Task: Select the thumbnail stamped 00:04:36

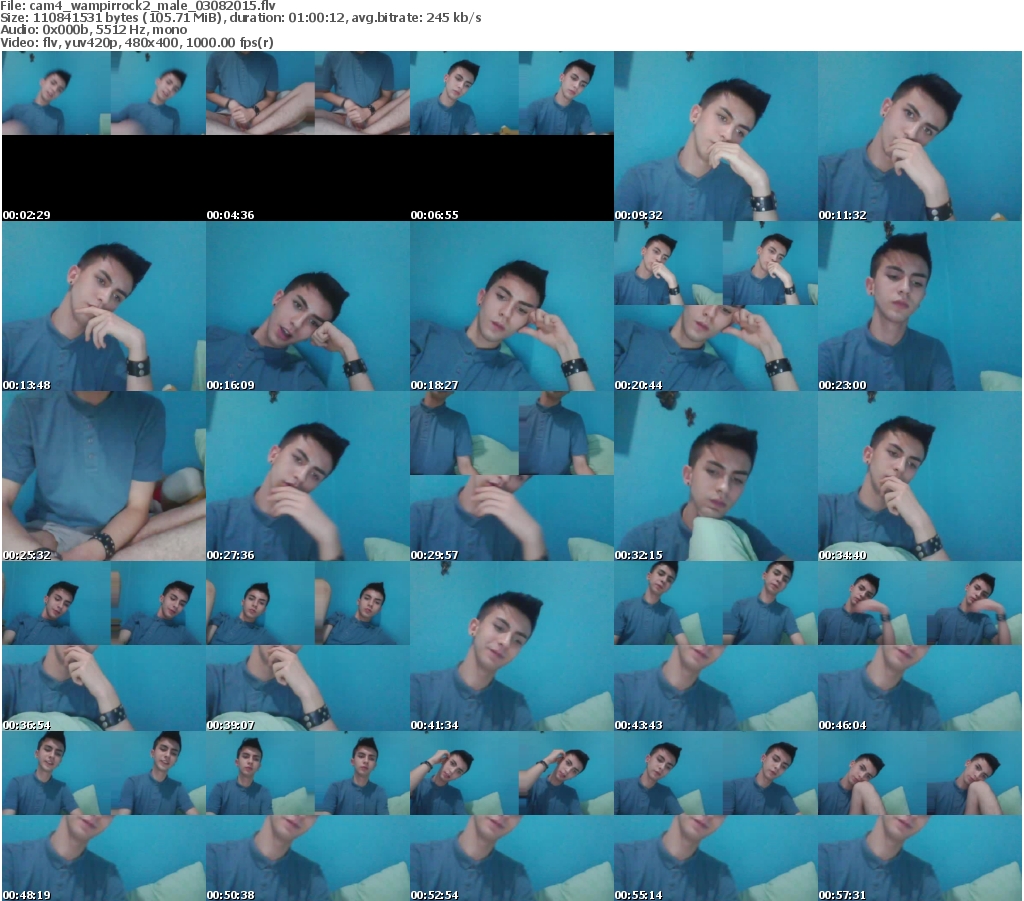Action: tap(308, 136)
